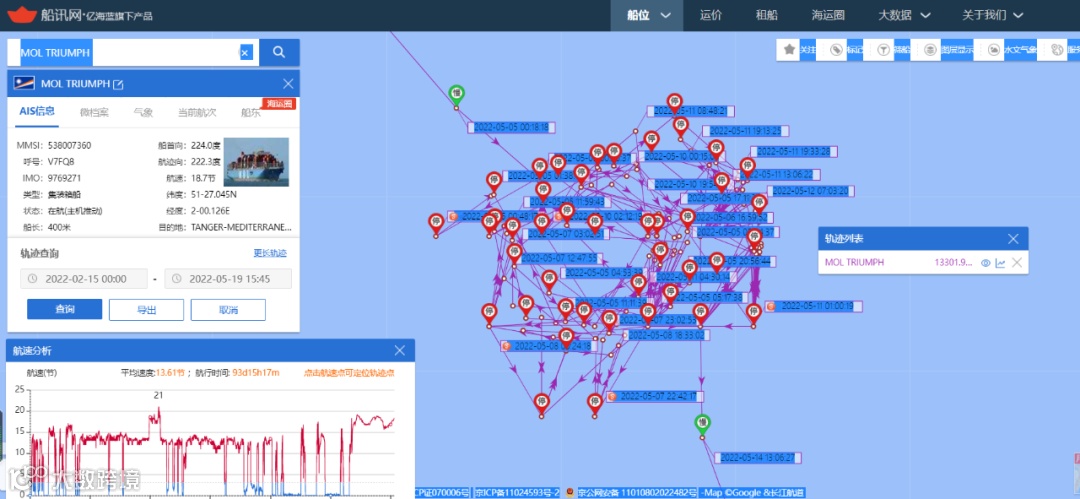This screenshot has height=499, width=1080.
Task: Click track label 2022-05-14 13:06:27
Action: (x=758, y=458)
